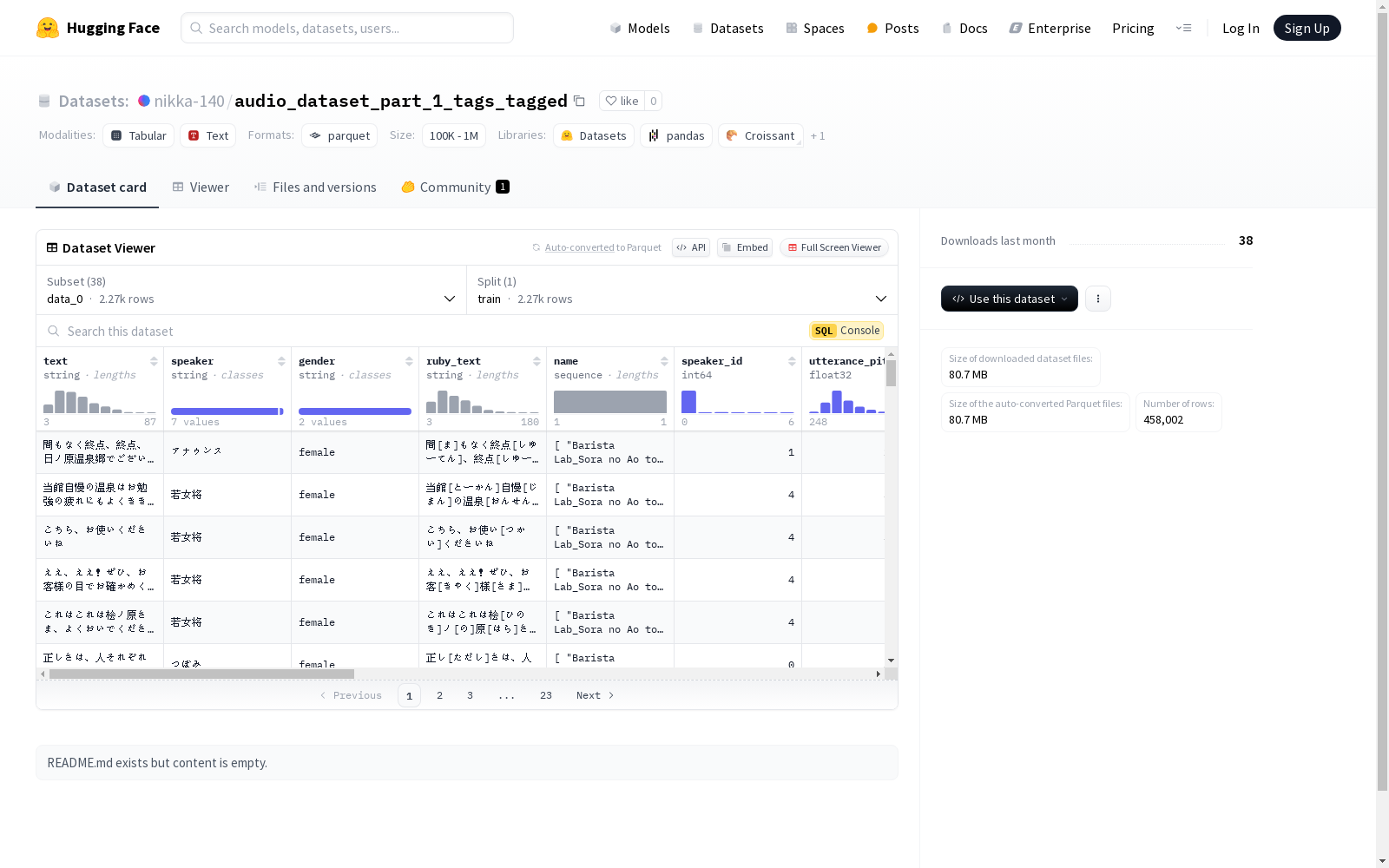Copy the dataset name with the copy icon
1389x868 pixels.
tap(579, 101)
